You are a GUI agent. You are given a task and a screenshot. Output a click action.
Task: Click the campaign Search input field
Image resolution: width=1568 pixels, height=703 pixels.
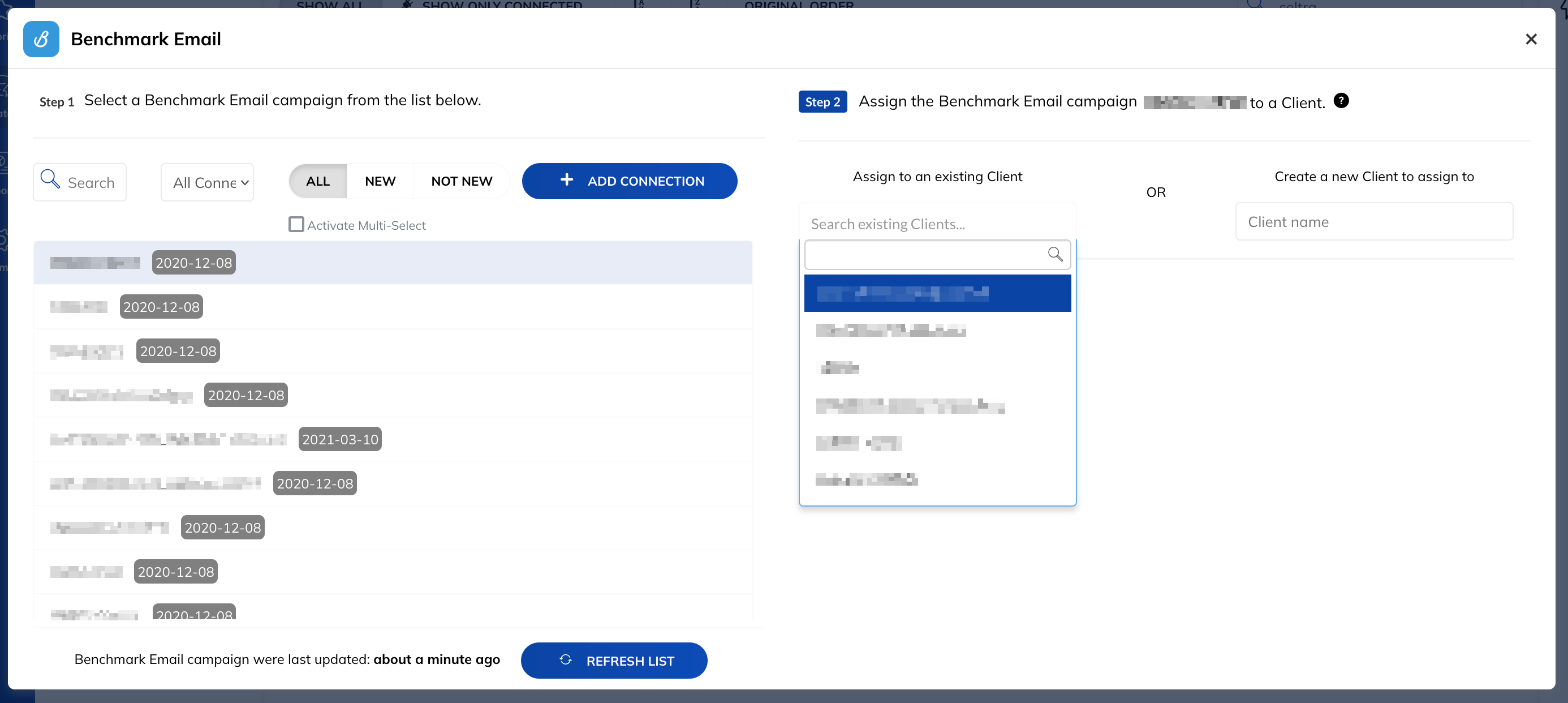80,182
